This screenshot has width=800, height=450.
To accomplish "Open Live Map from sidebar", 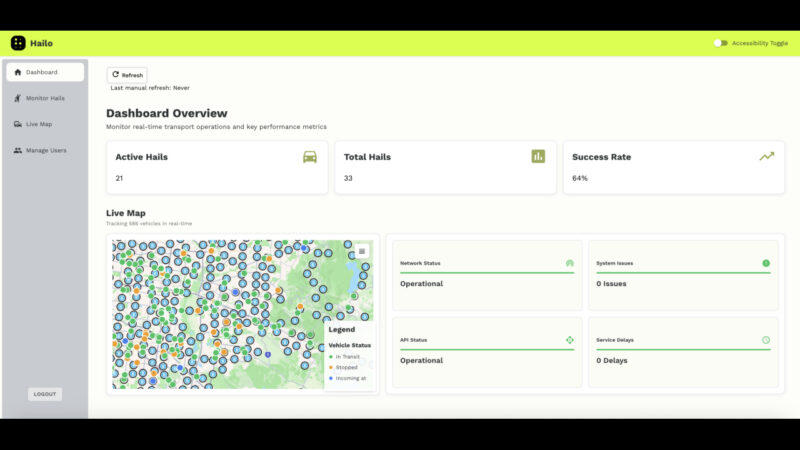I will [x=45, y=124].
